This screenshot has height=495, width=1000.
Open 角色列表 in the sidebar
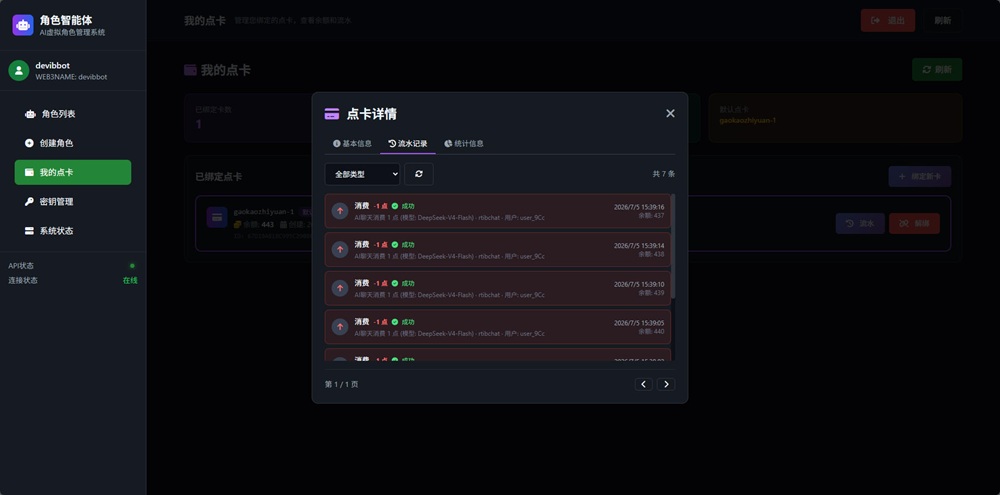[73, 114]
